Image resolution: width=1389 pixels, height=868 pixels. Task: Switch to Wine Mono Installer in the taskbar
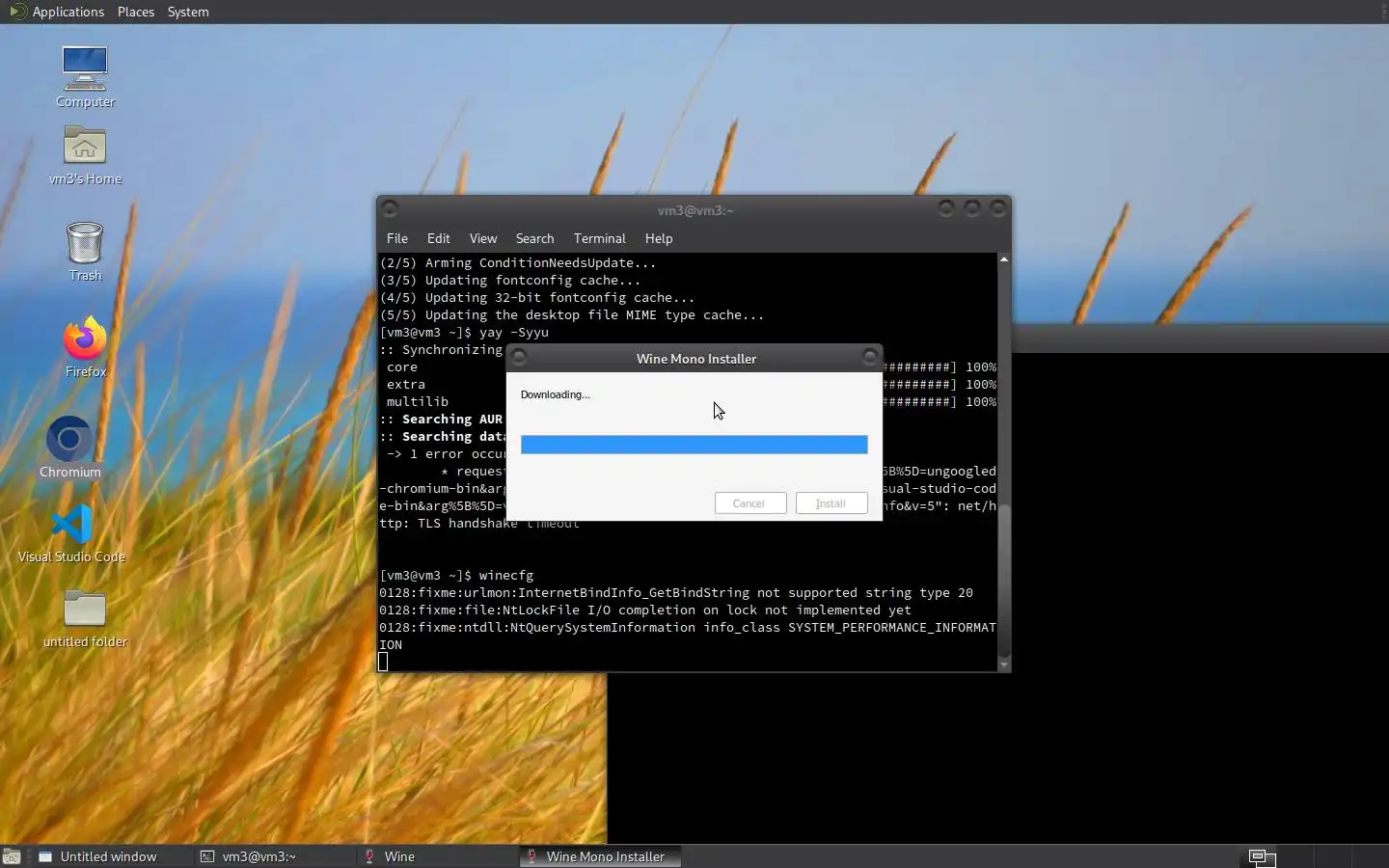(601, 856)
